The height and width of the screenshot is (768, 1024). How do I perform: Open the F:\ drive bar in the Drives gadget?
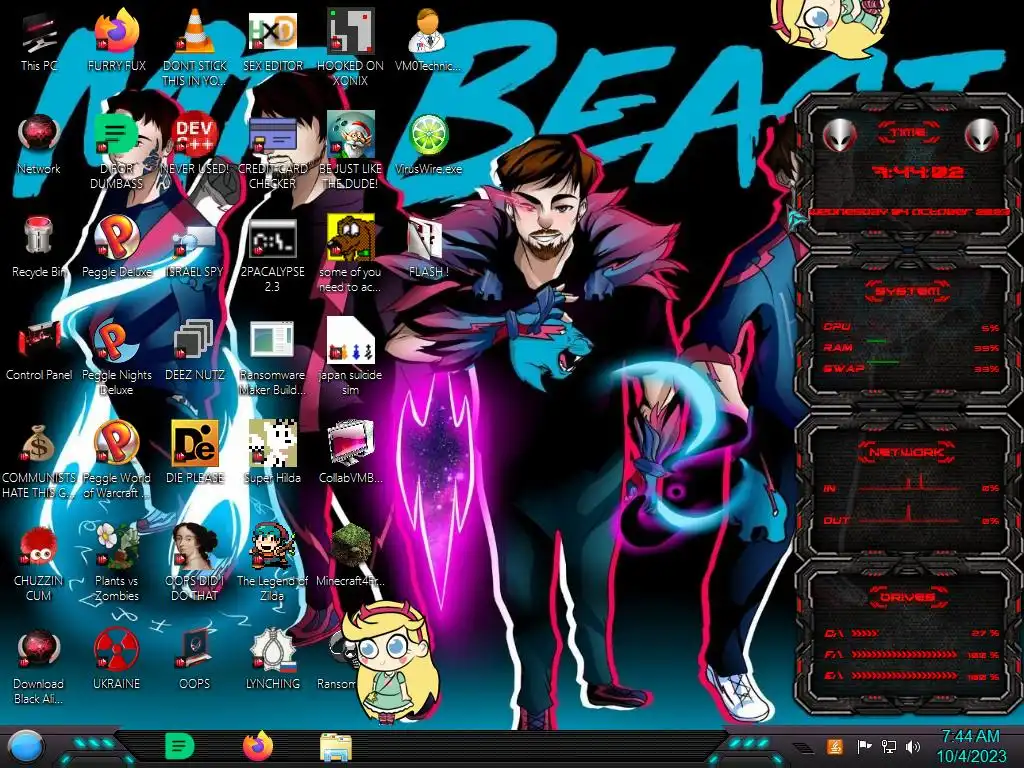pyautogui.click(x=911, y=654)
